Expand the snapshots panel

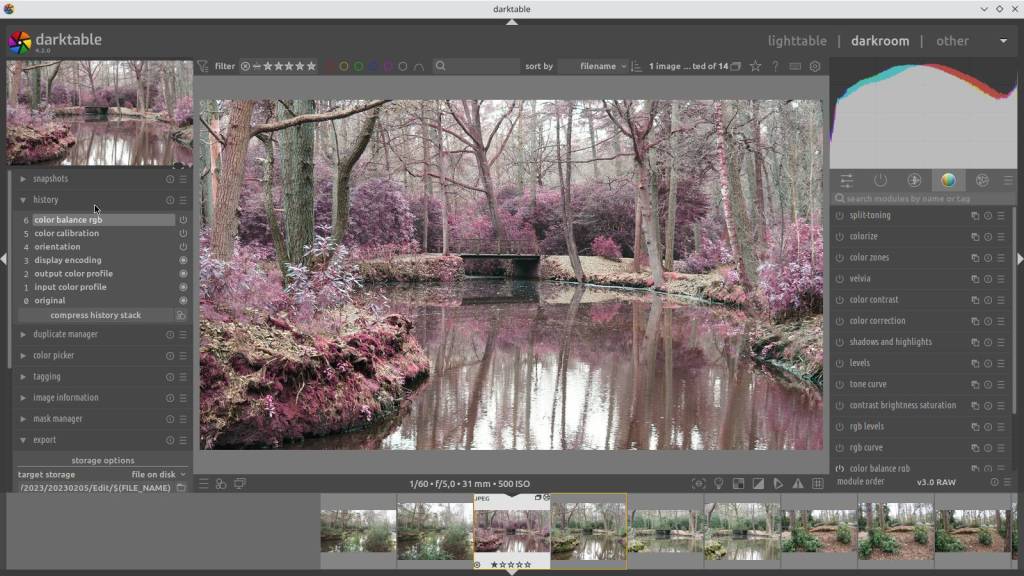[50, 179]
